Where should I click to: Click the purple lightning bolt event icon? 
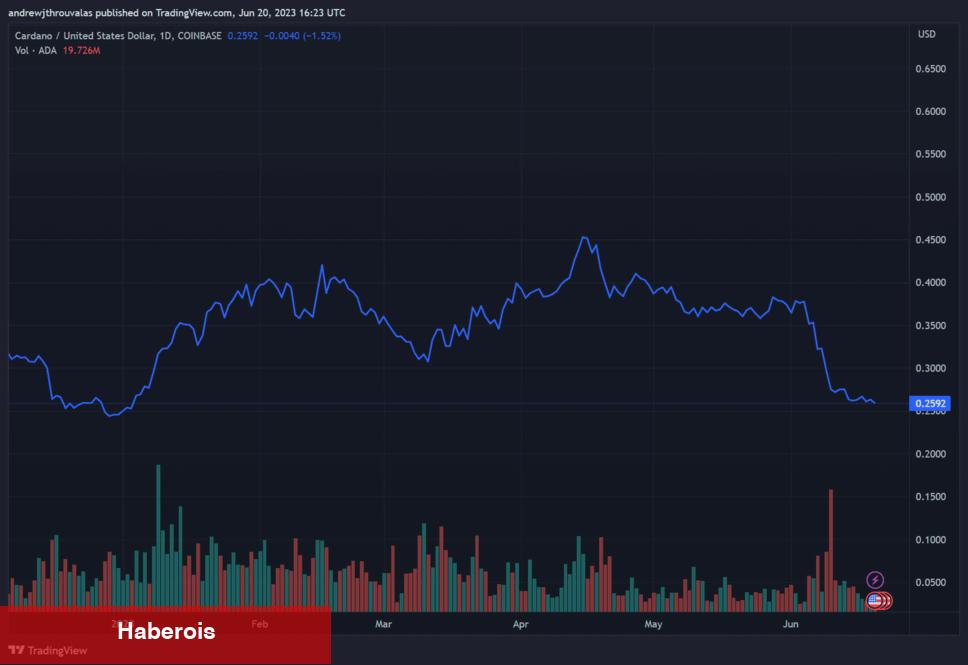click(x=875, y=580)
